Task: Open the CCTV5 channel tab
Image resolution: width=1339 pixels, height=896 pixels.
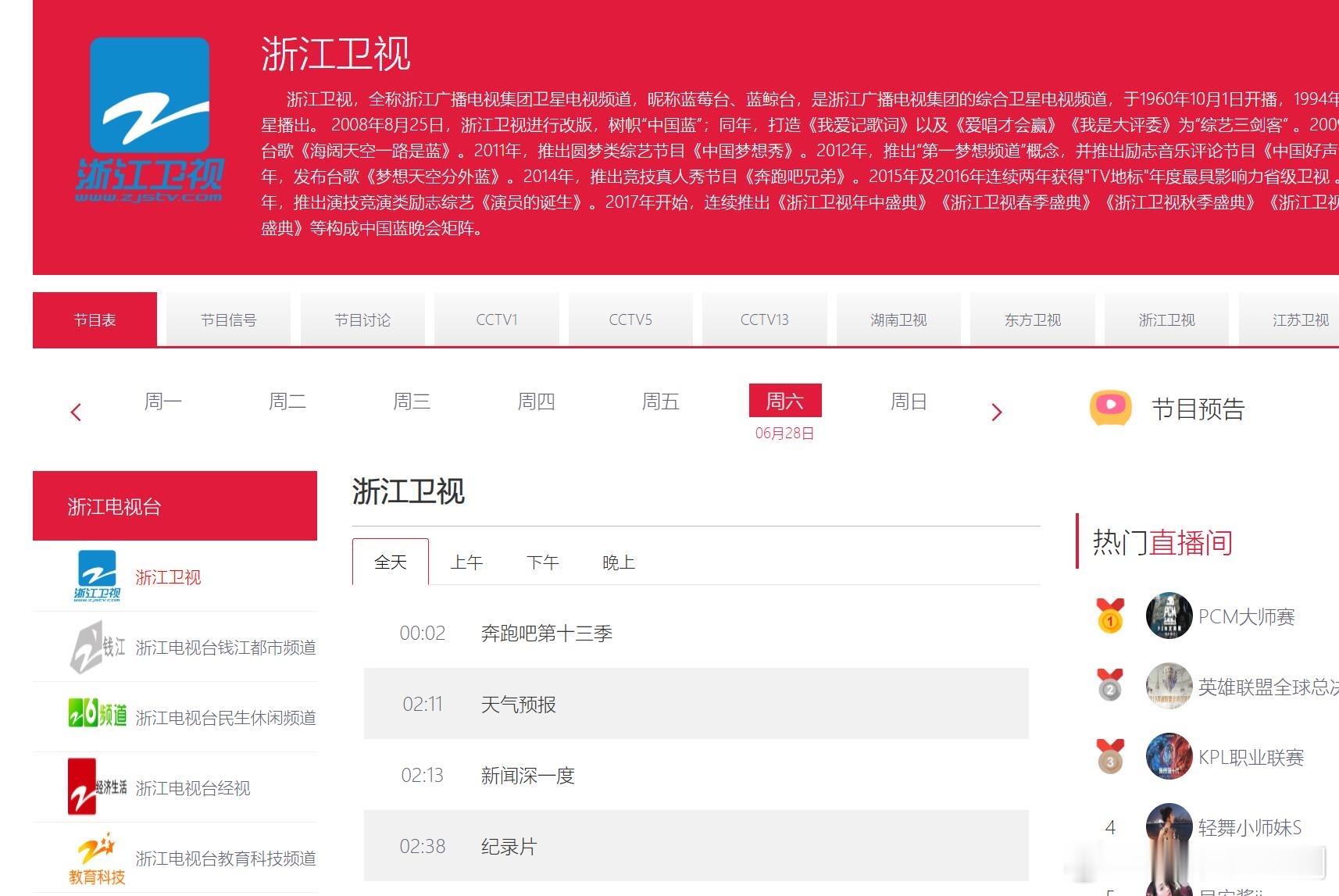Action: [630, 319]
